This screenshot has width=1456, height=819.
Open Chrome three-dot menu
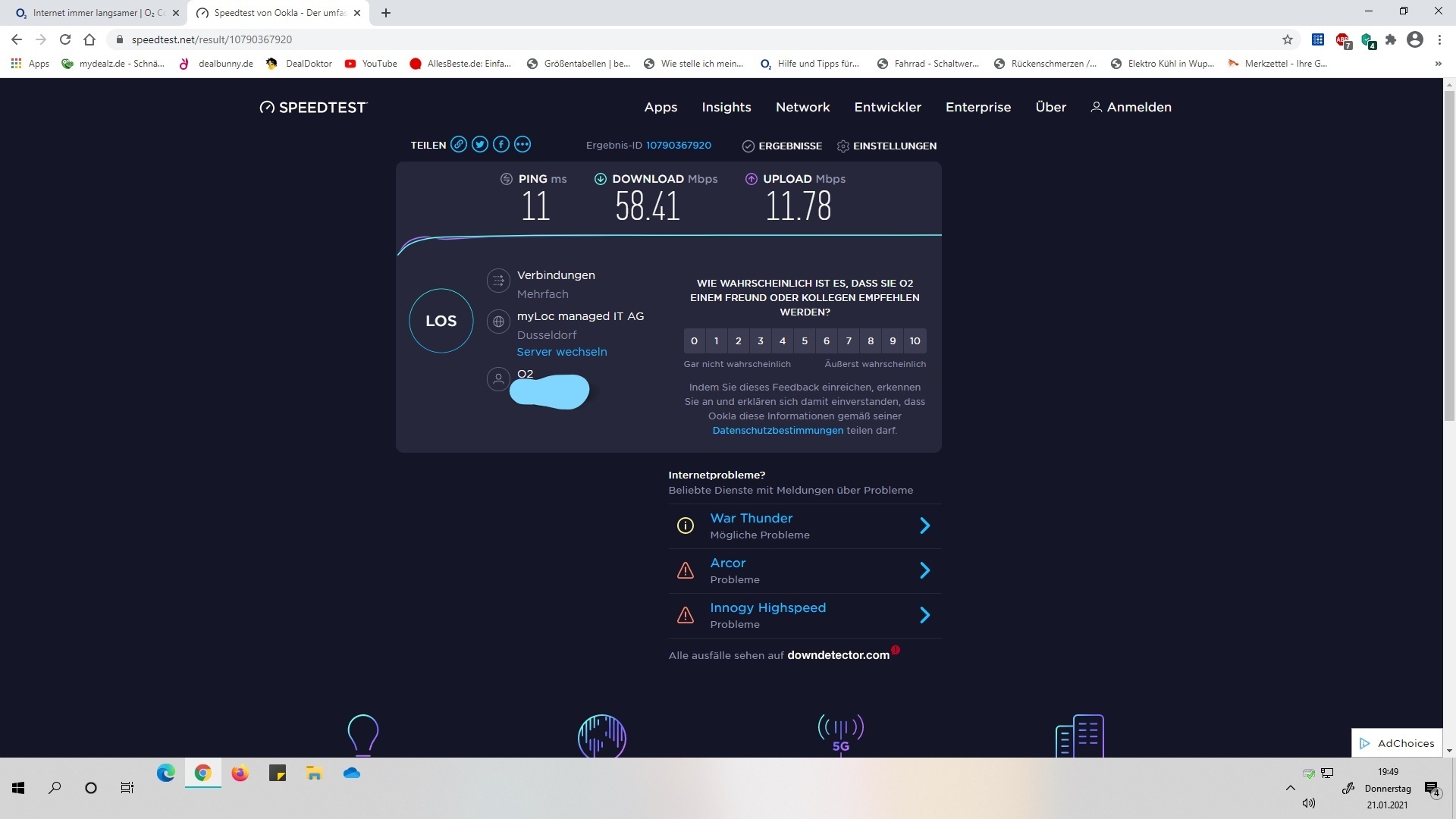click(1439, 39)
